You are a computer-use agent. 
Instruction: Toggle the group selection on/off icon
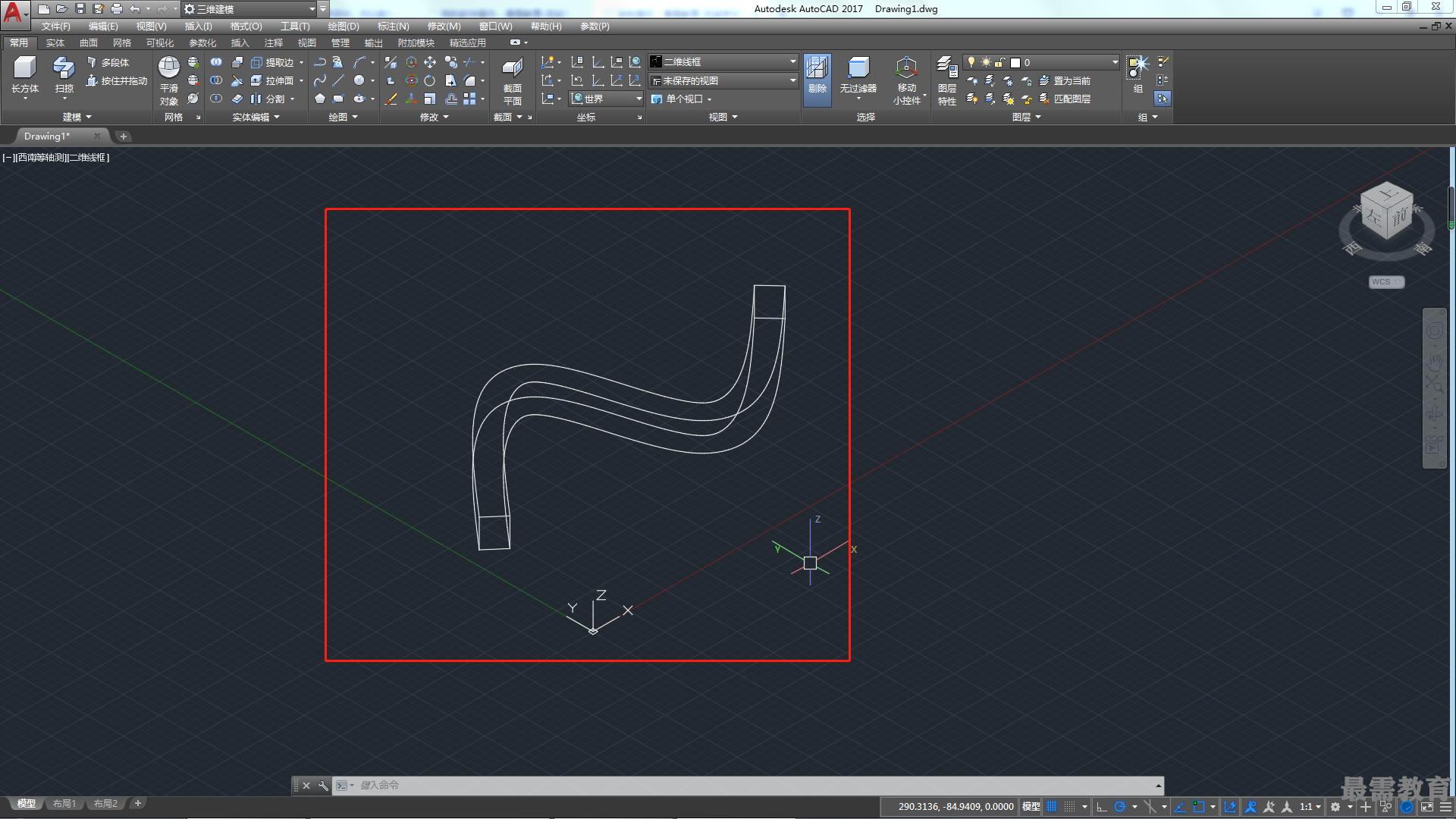pos(1162,99)
